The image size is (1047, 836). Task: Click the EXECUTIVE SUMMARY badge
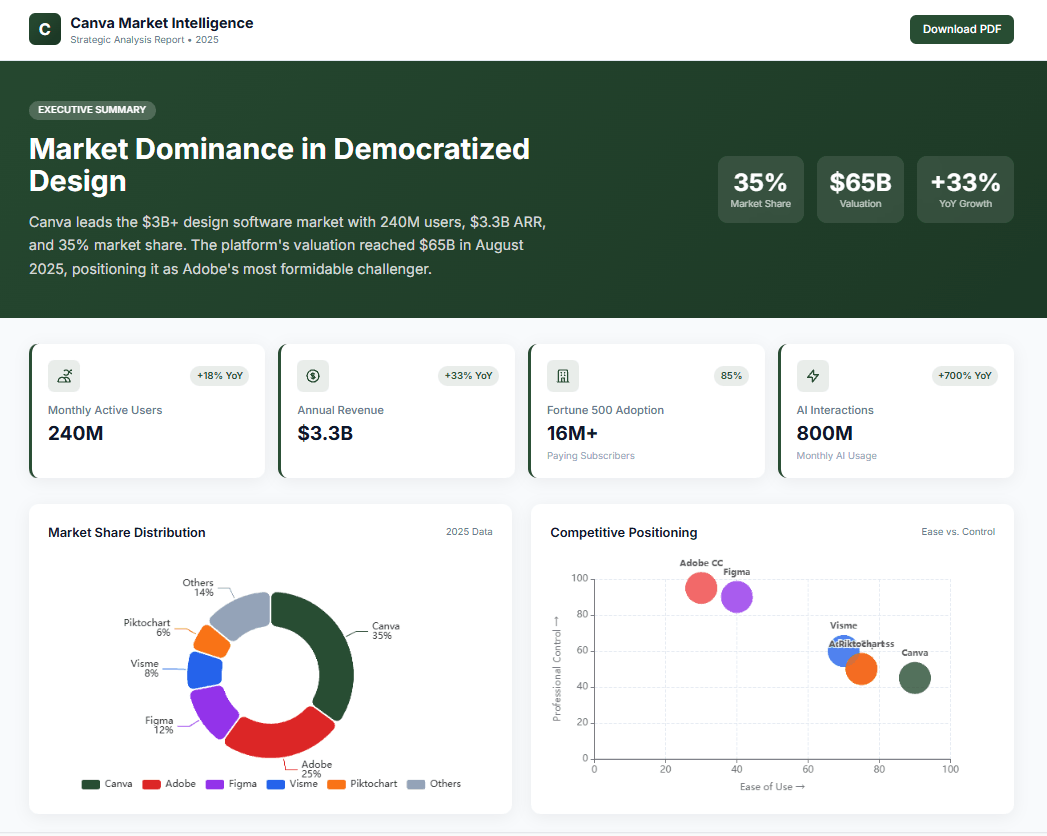pyautogui.click(x=92, y=110)
